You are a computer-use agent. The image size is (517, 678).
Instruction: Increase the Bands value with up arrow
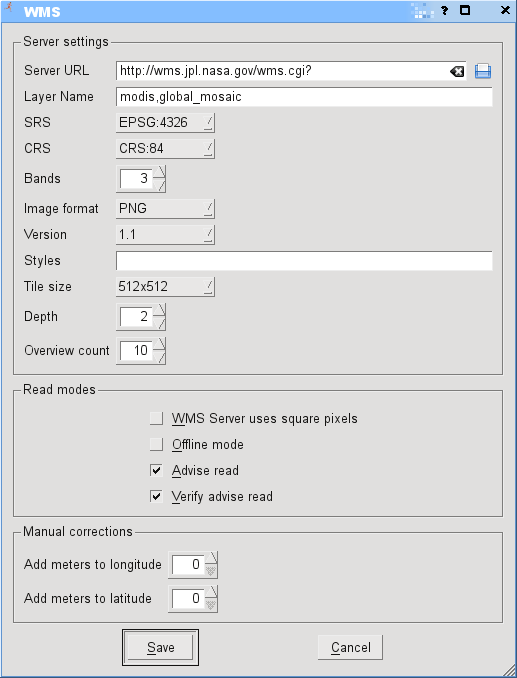(160, 173)
